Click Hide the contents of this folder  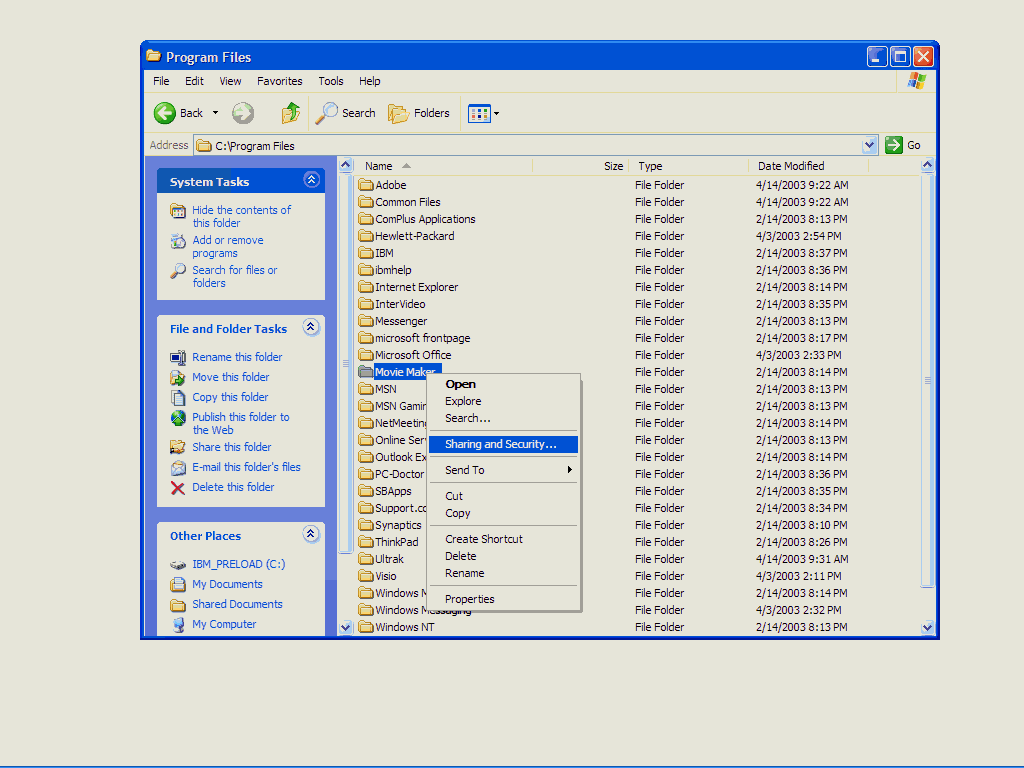tap(242, 216)
